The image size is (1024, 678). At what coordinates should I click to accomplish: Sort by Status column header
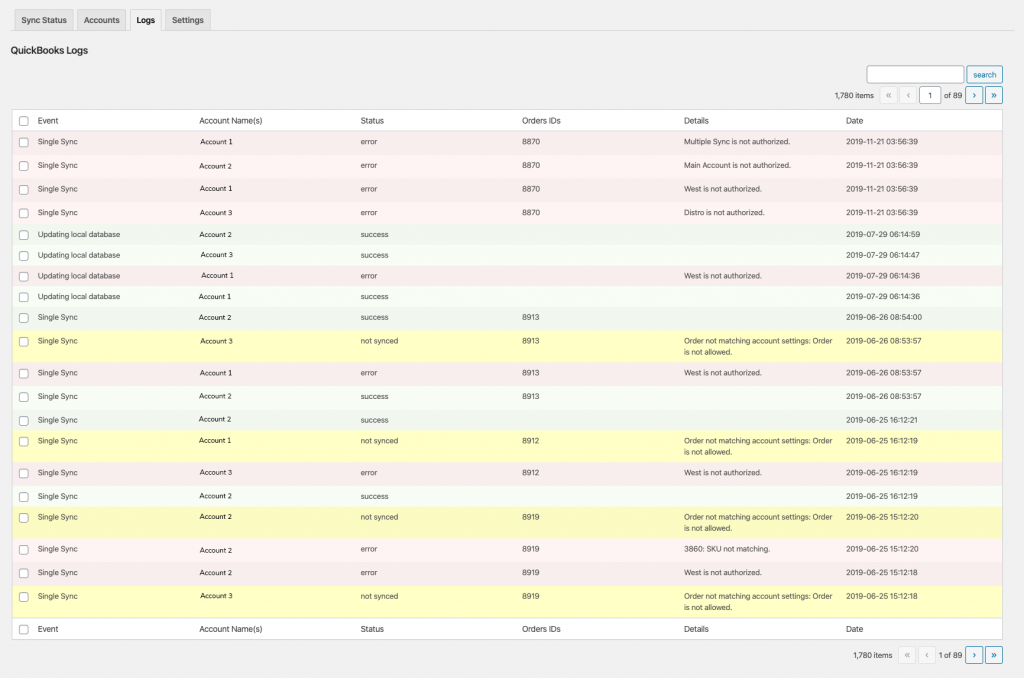pos(372,121)
